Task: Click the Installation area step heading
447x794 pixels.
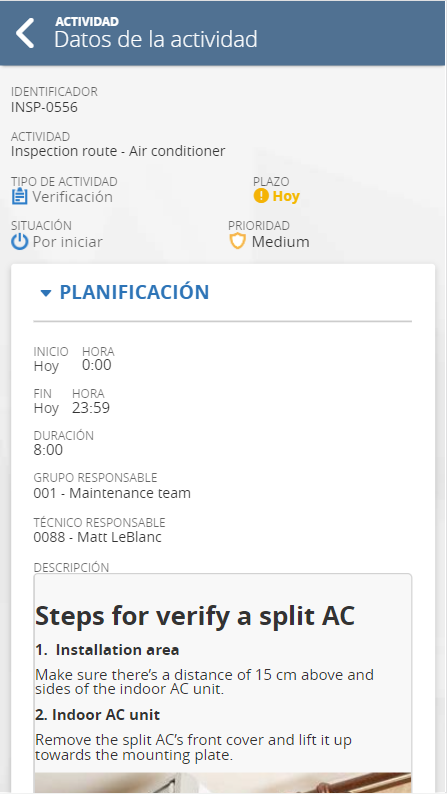Action: [x=107, y=650]
